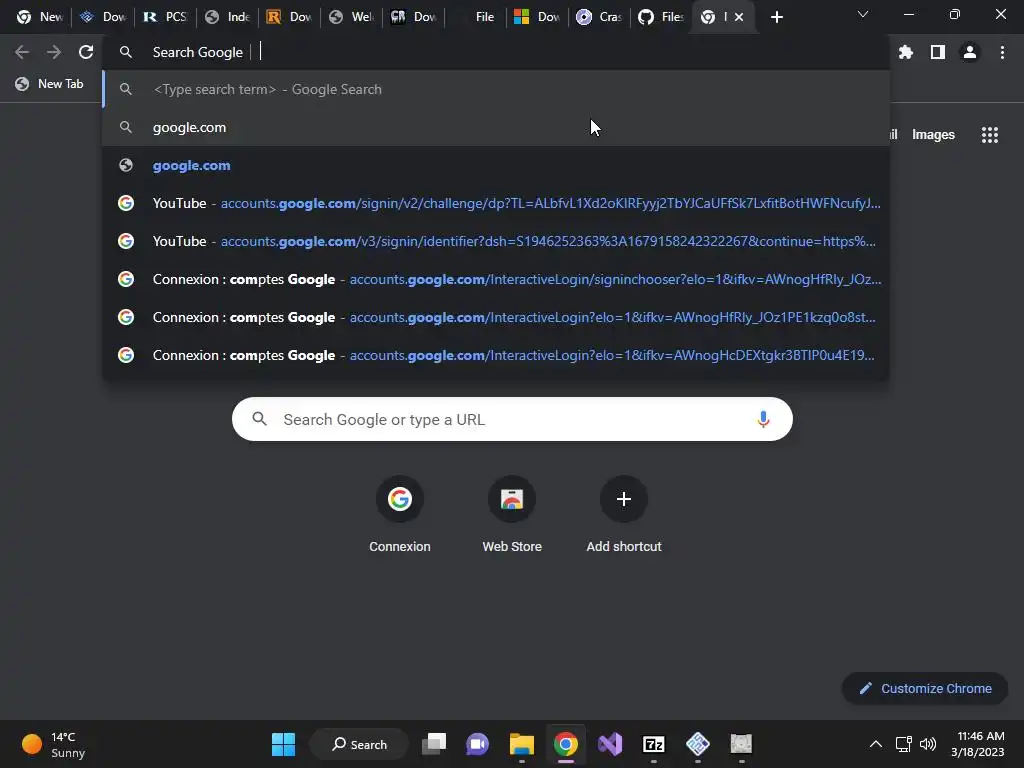The image size is (1024, 768).
Task: Close the active tab
Action: pos(739,17)
